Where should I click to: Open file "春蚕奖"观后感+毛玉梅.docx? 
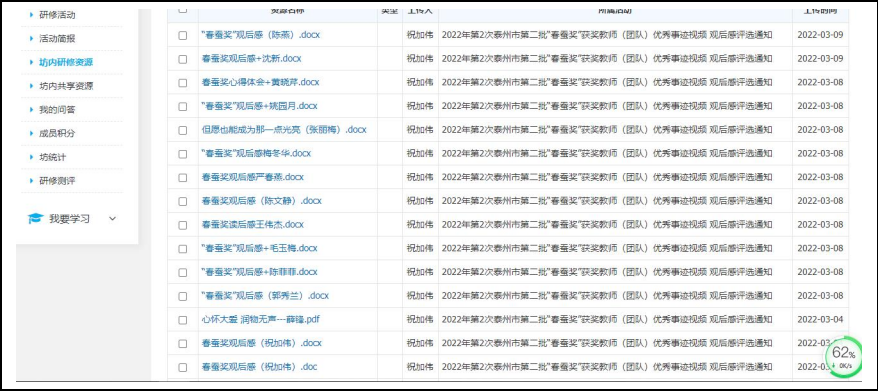259,248
